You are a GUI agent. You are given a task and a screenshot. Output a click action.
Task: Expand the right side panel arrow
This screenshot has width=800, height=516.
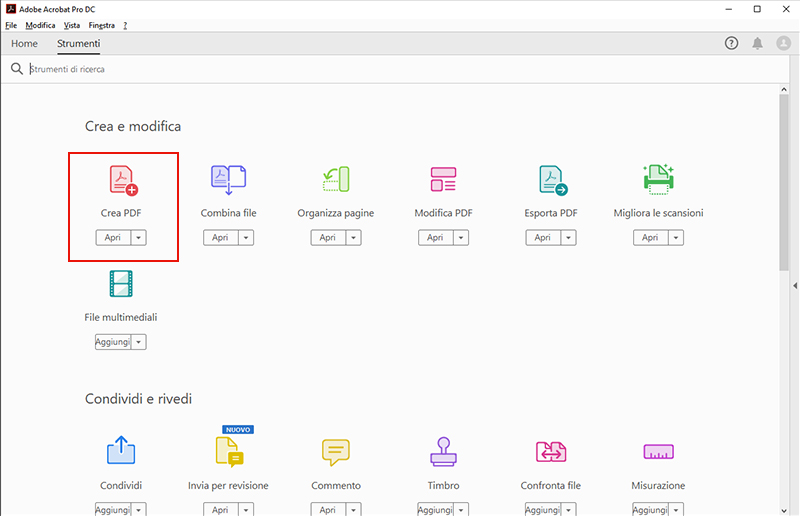pos(795,286)
